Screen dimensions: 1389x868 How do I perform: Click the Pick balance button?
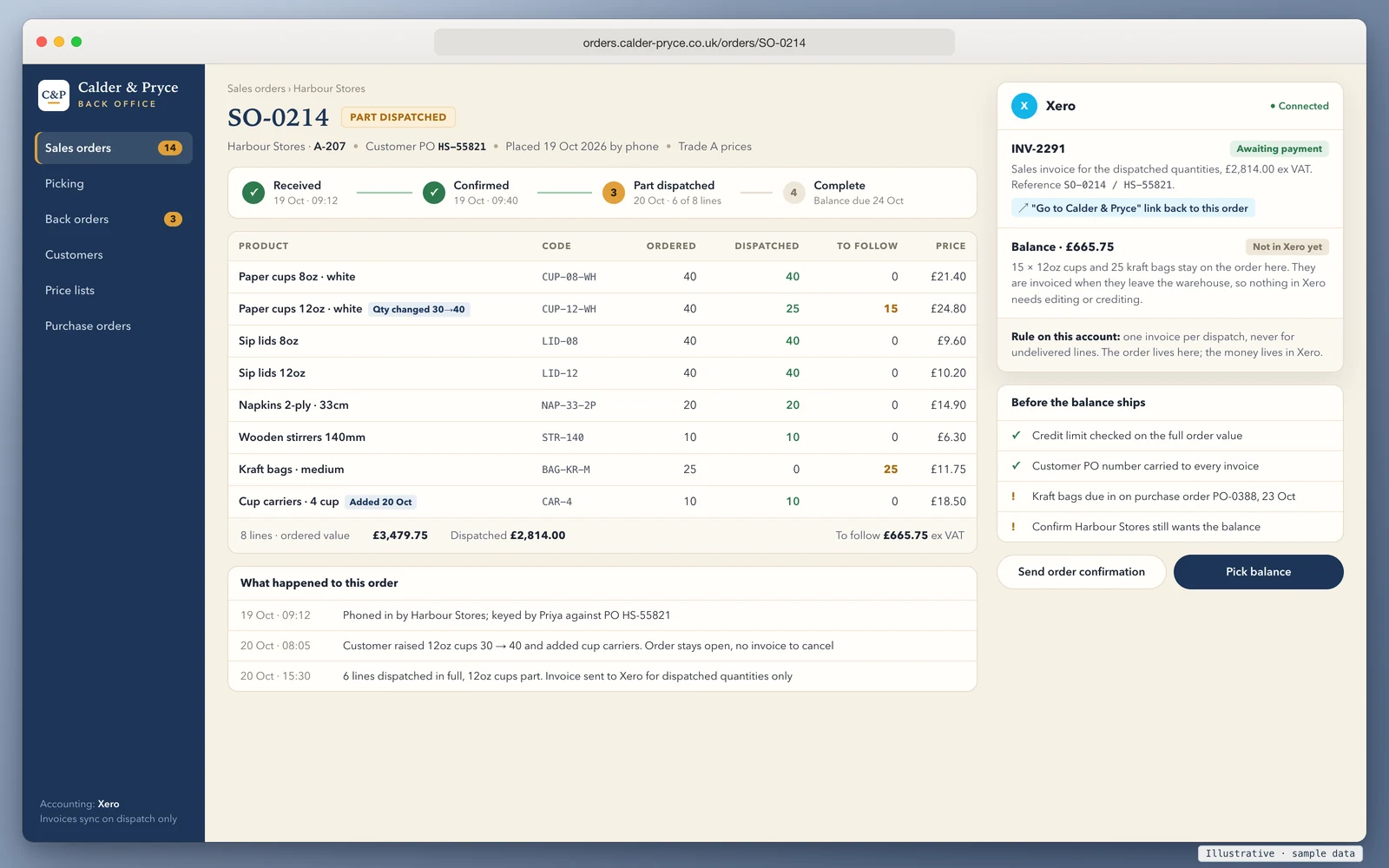[1258, 572]
